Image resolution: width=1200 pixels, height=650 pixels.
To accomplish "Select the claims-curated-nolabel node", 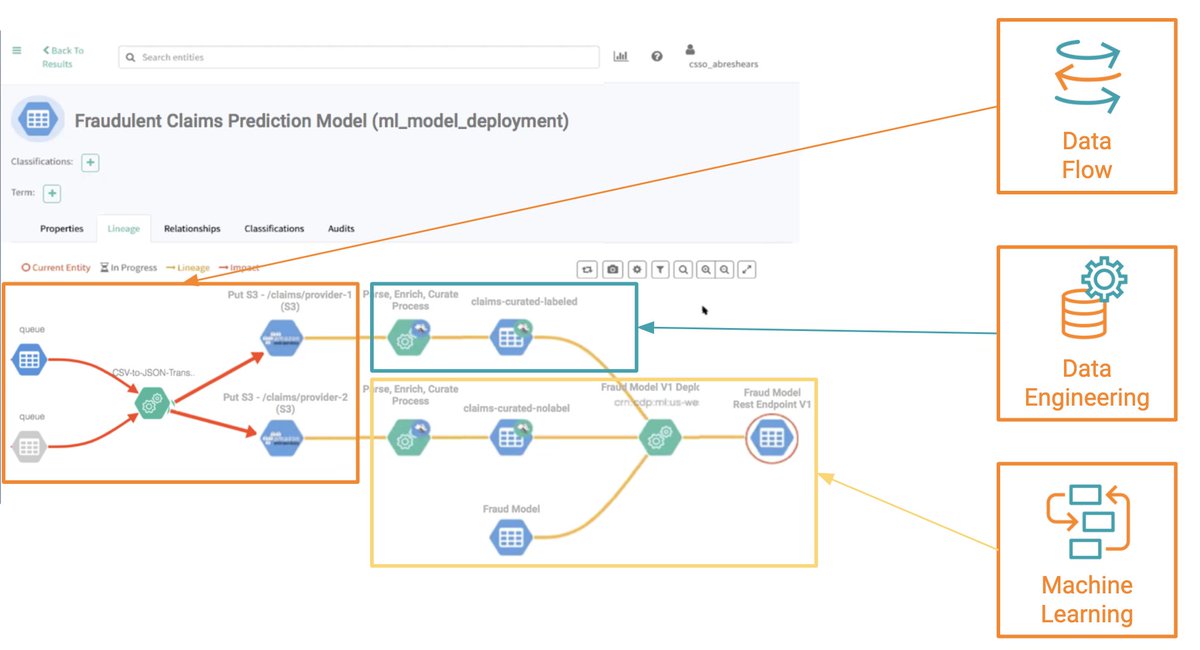I will [x=511, y=438].
